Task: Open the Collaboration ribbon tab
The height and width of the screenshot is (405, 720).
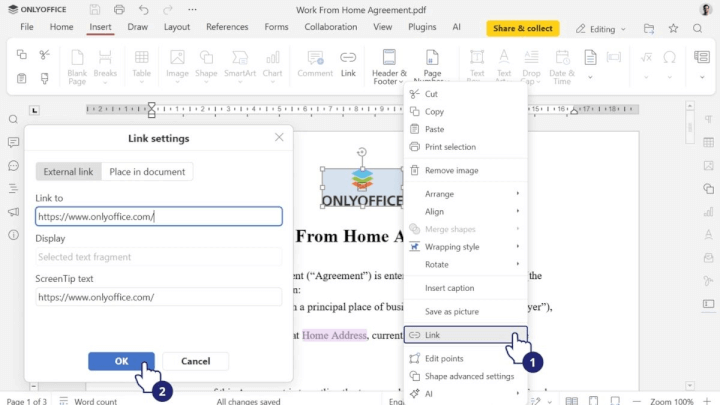Action: 331,27
